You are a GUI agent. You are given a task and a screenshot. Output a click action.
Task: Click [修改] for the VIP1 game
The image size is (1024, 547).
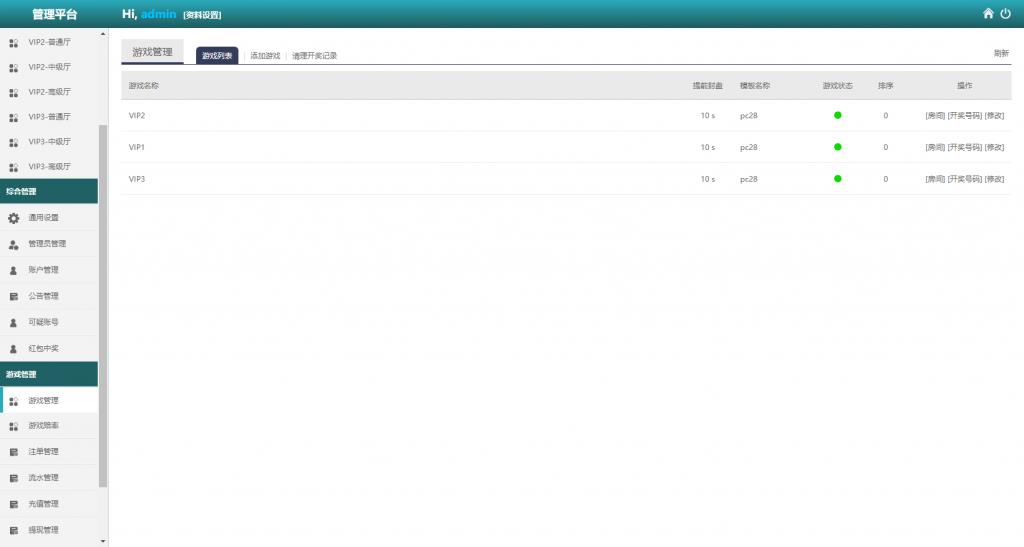pyautogui.click(x=995, y=148)
